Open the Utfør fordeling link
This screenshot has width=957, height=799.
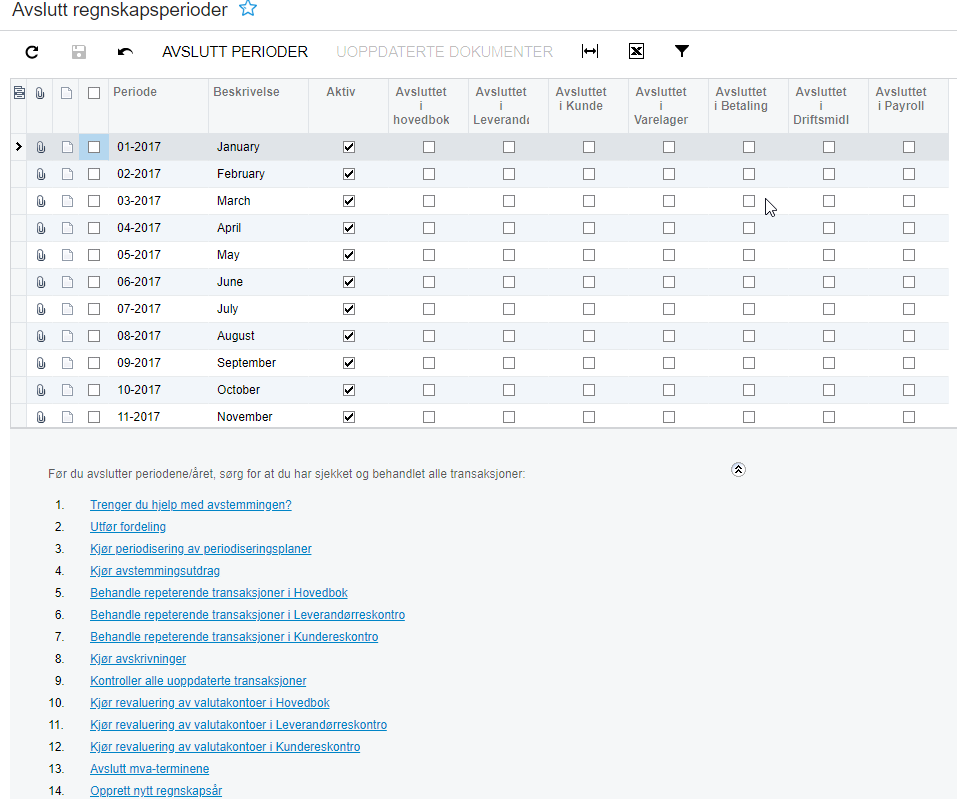pos(128,527)
